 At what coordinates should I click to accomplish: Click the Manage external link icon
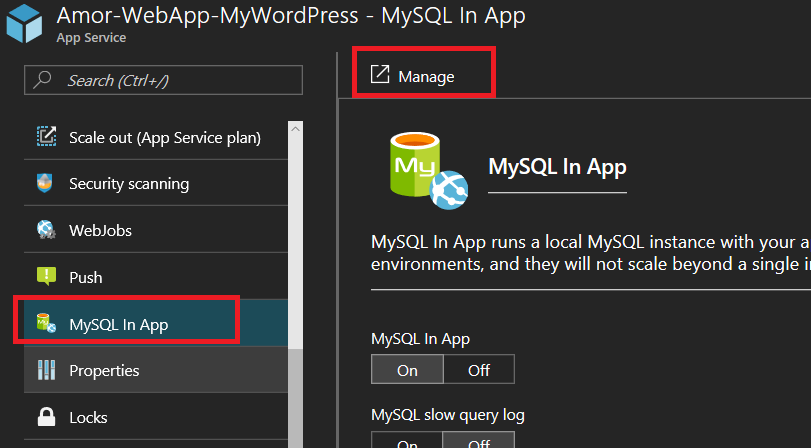pyautogui.click(x=380, y=74)
